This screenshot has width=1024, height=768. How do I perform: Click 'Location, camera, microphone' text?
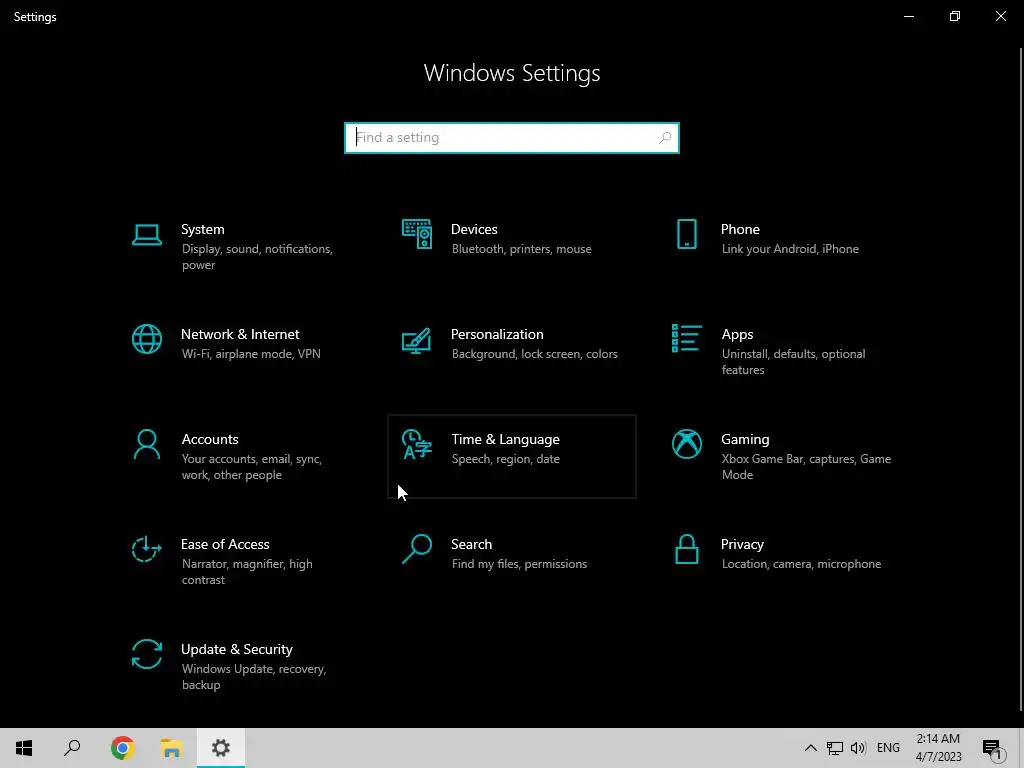pos(801,564)
